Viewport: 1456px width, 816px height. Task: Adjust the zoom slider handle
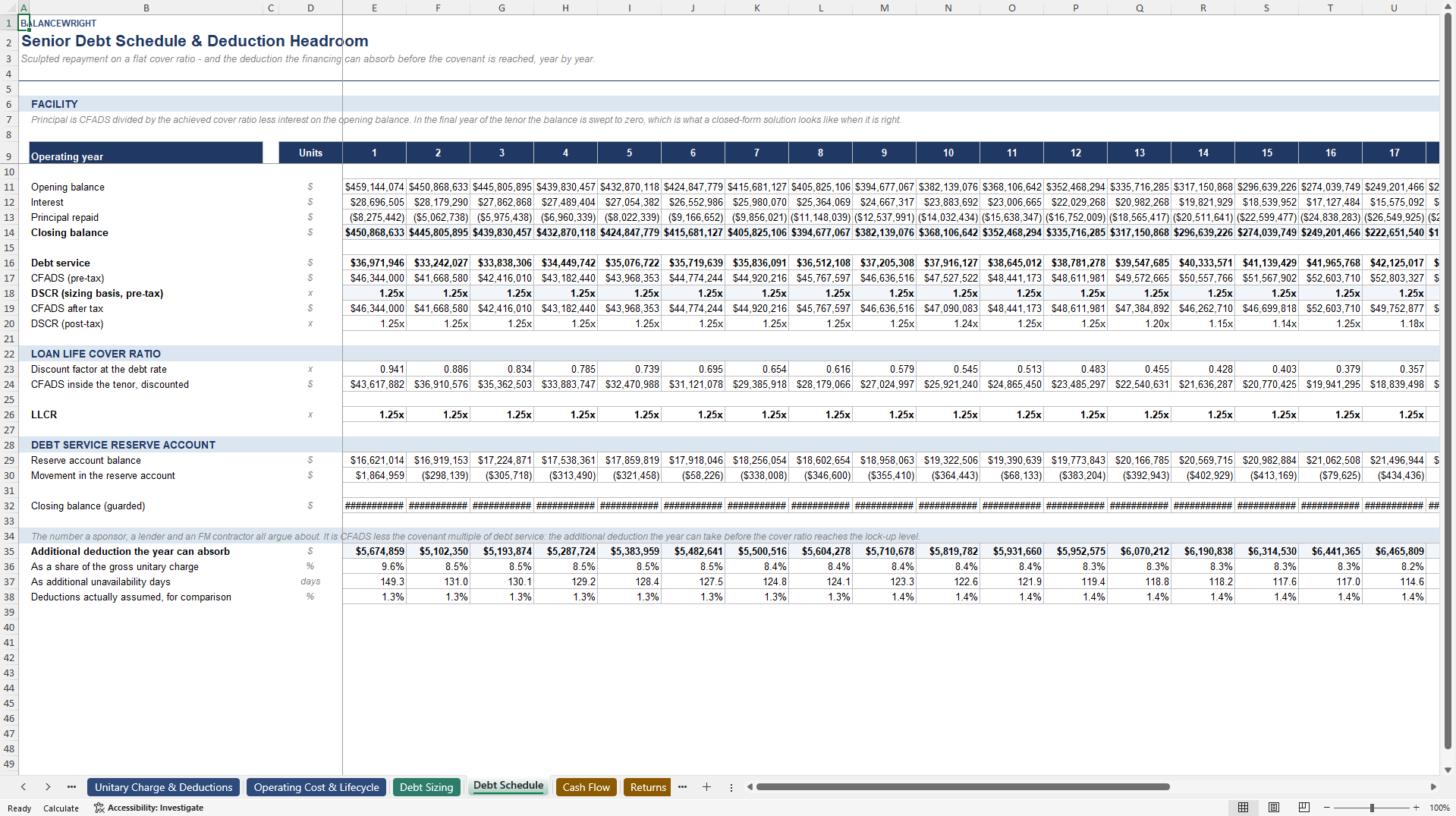[x=1372, y=808]
